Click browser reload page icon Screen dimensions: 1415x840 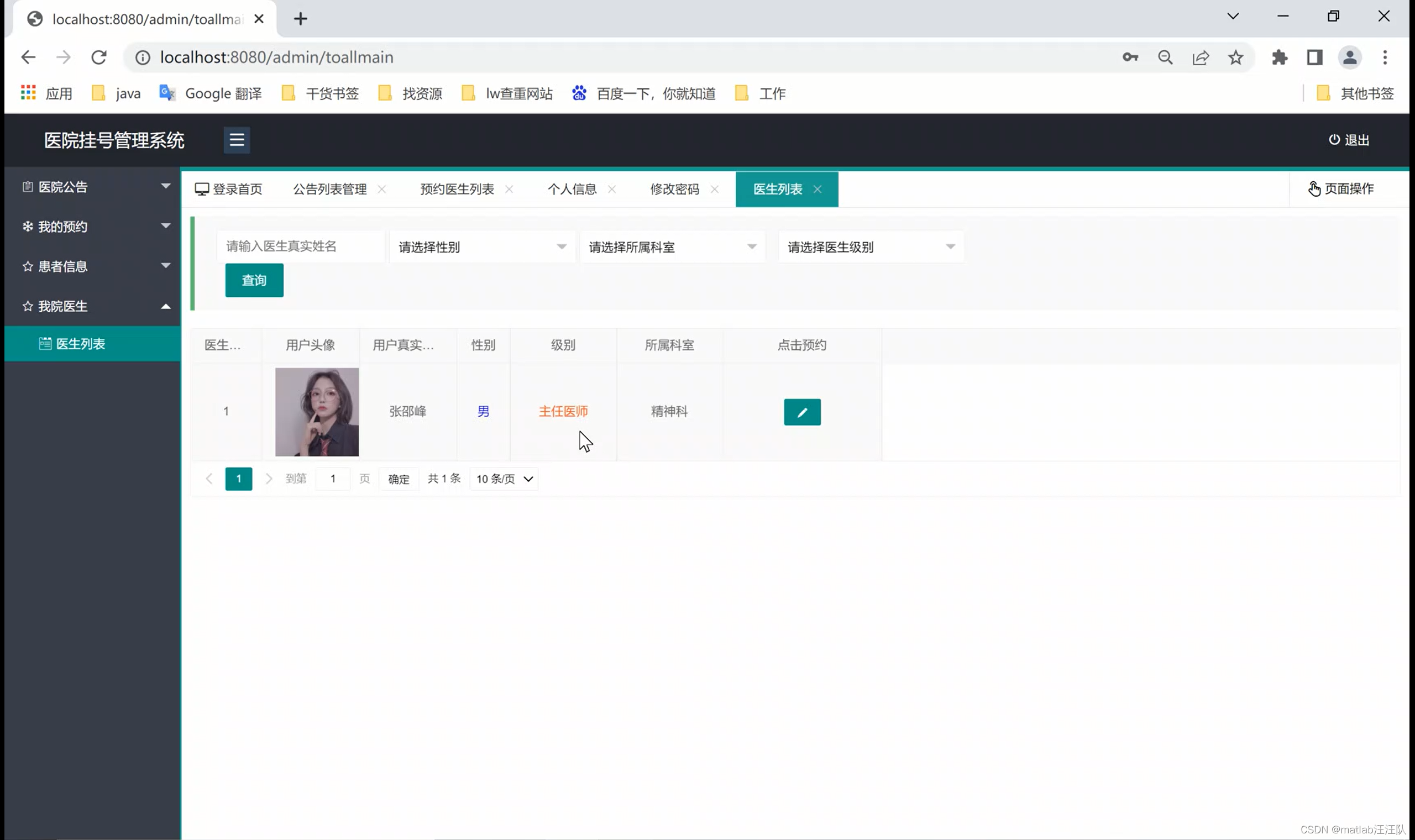point(99,57)
